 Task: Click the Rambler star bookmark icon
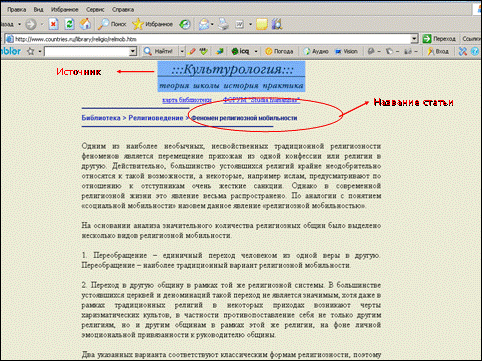pyautogui.click(x=31, y=51)
